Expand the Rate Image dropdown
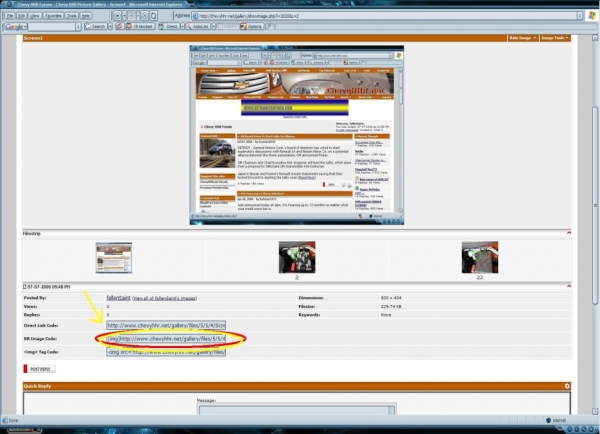The height and width of the screenshot is (434, 600). [519, 38]
